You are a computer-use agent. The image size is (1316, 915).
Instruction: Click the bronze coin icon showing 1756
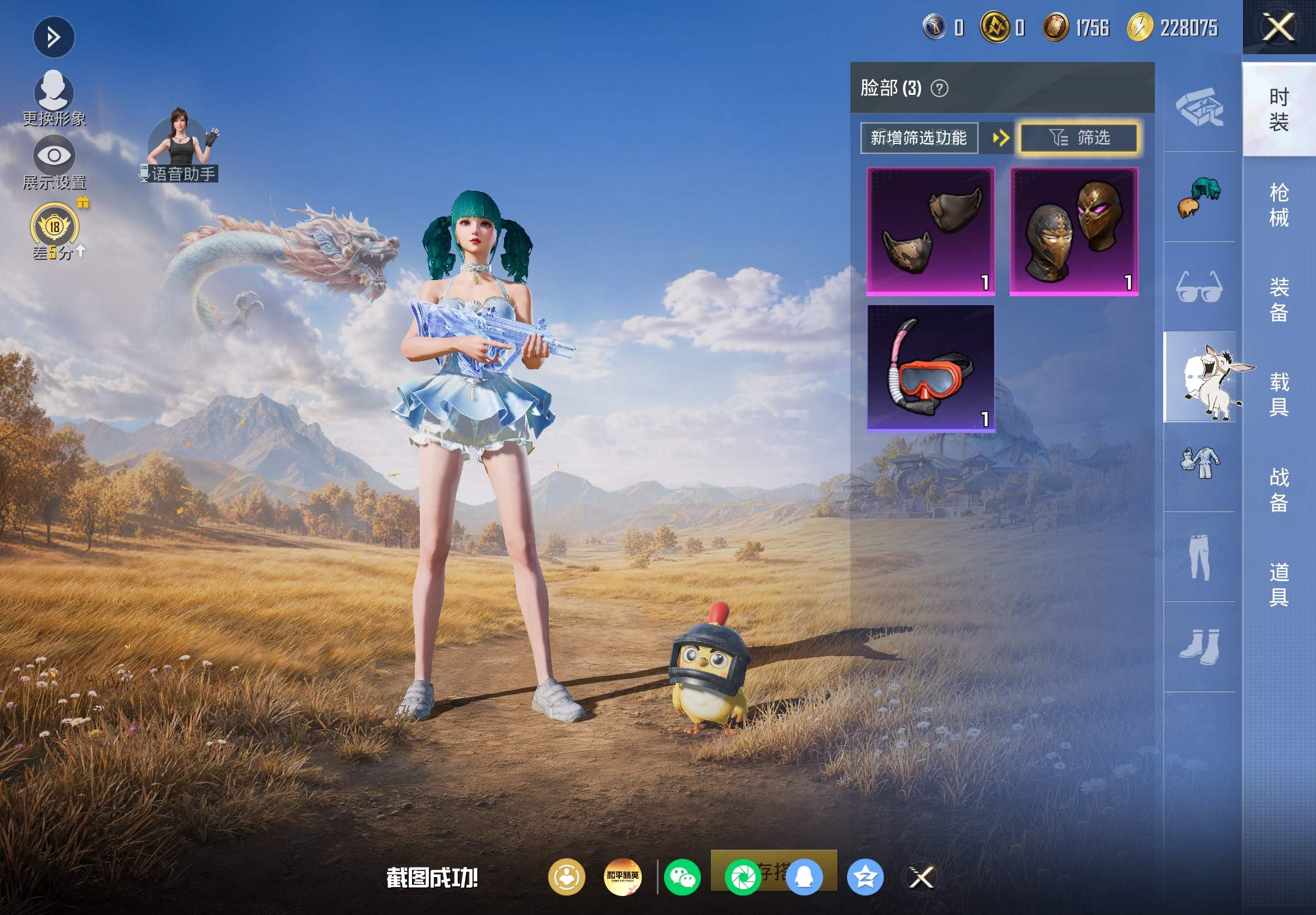tap(1056, 27)
